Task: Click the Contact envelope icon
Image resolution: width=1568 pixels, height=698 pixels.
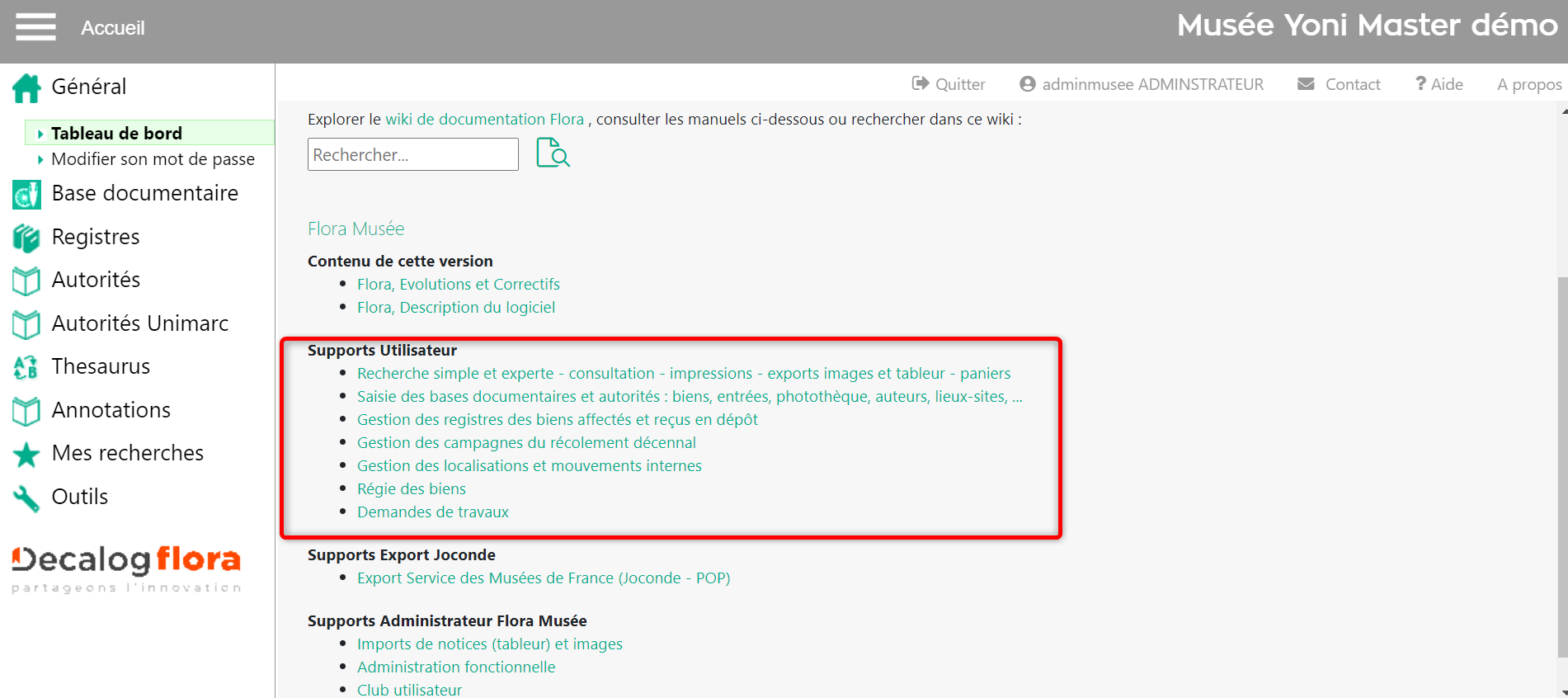Action: tap(1306, 84)
